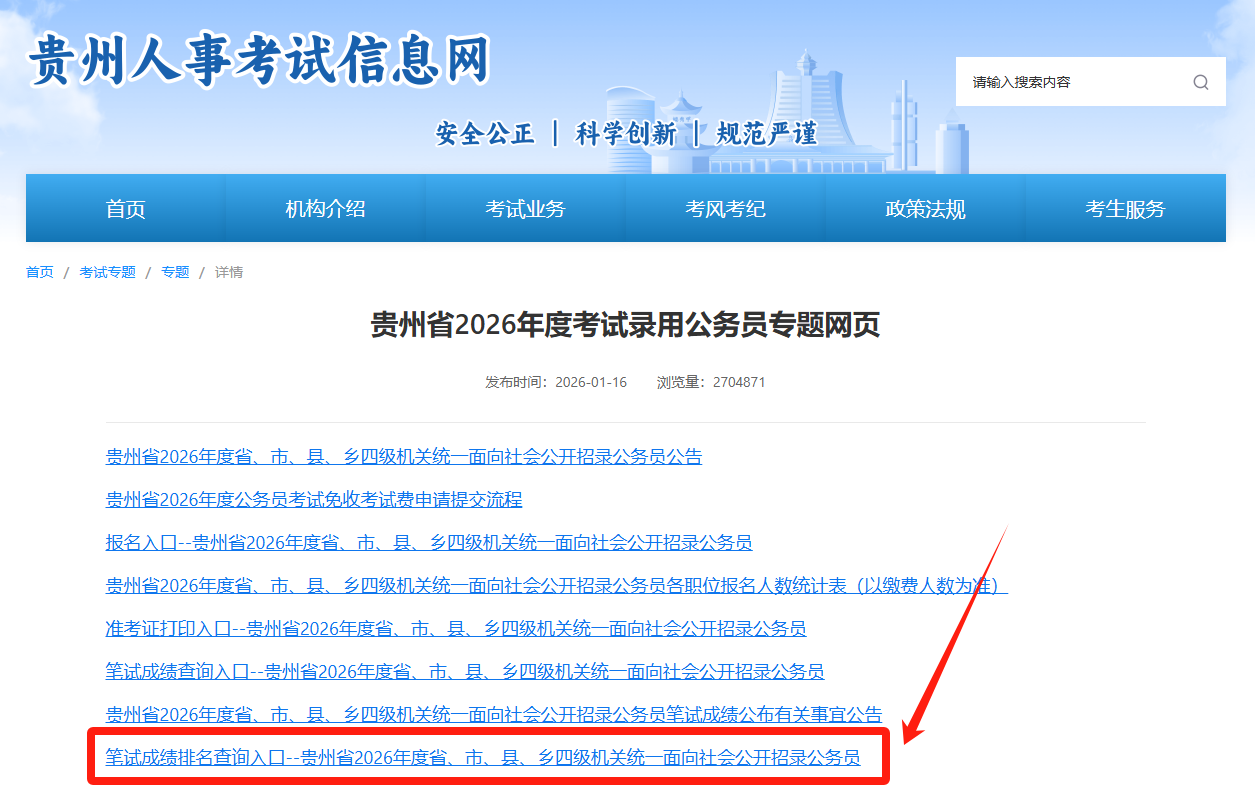Open 笔试成绩公布有关事宜公告 link

494,715
